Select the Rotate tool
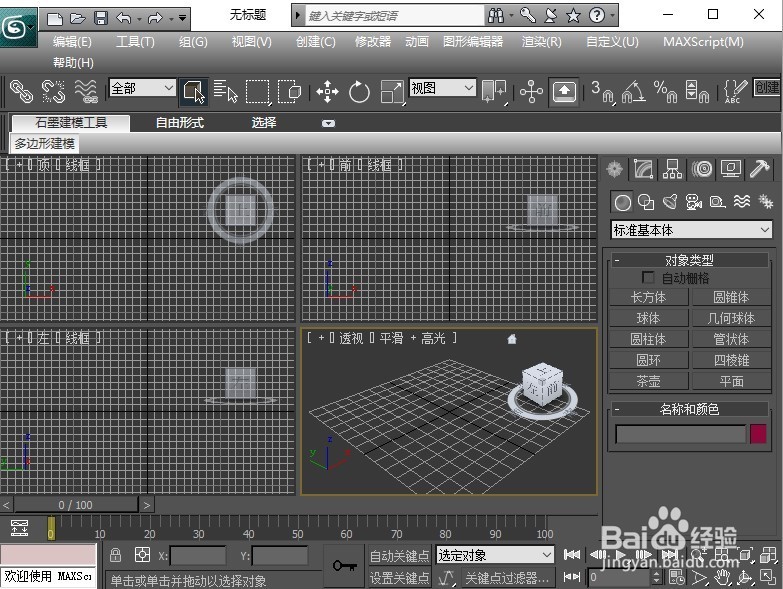The width and height of the screenshot is (783, 589). point(359,92)
